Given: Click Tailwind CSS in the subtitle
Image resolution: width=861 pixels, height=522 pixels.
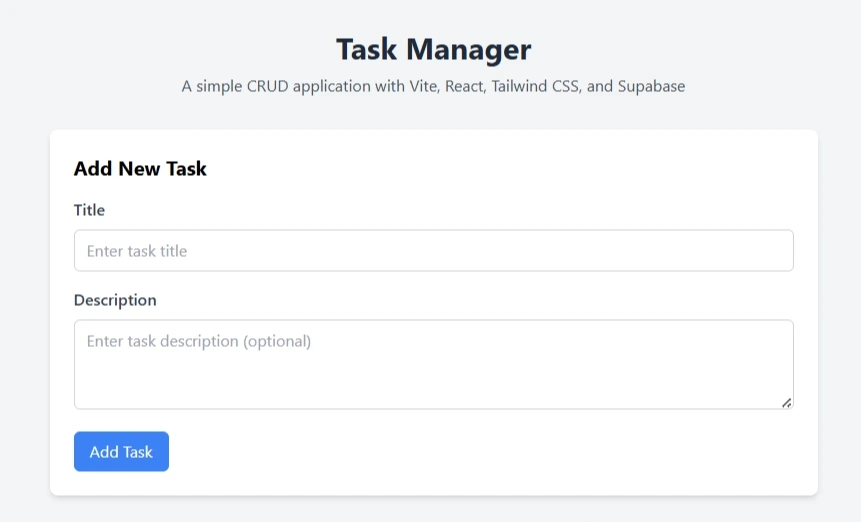Looking at the screenshot, I should (537, 86).
